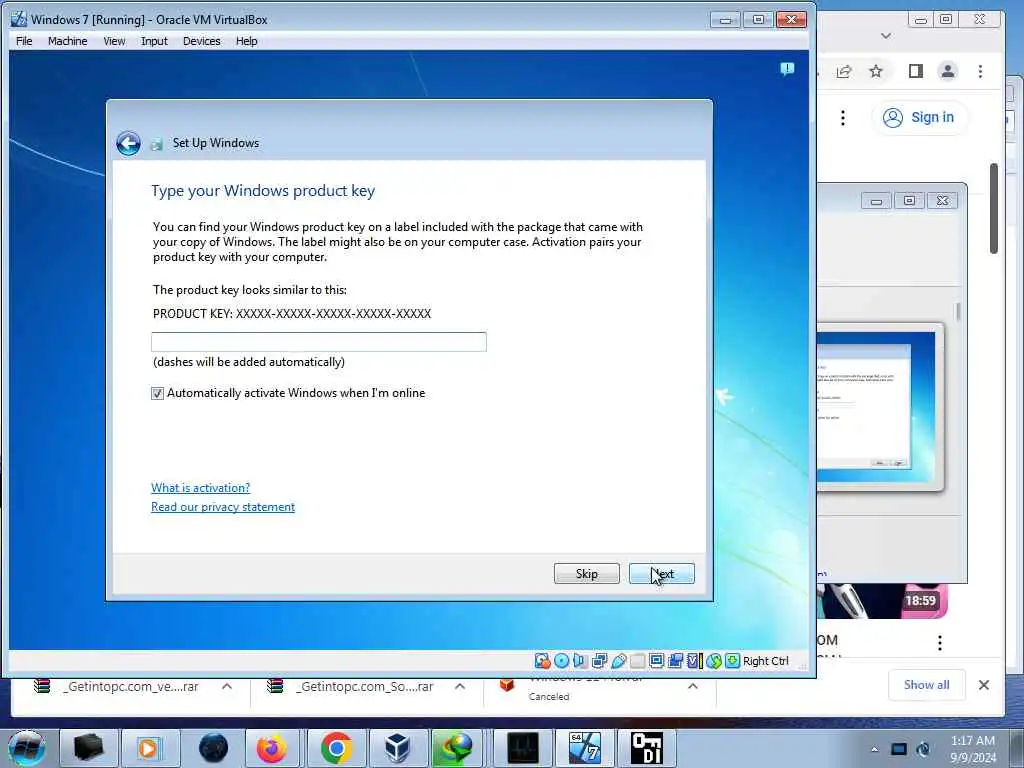Open Read our privacy statement link
This screenshot has height=768, width=1024.
(223, 507)
